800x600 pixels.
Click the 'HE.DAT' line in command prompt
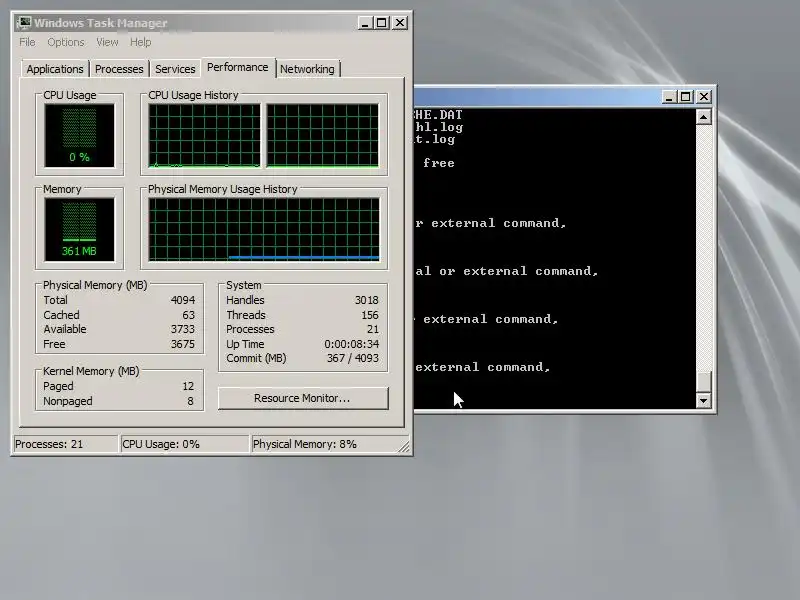438,115
